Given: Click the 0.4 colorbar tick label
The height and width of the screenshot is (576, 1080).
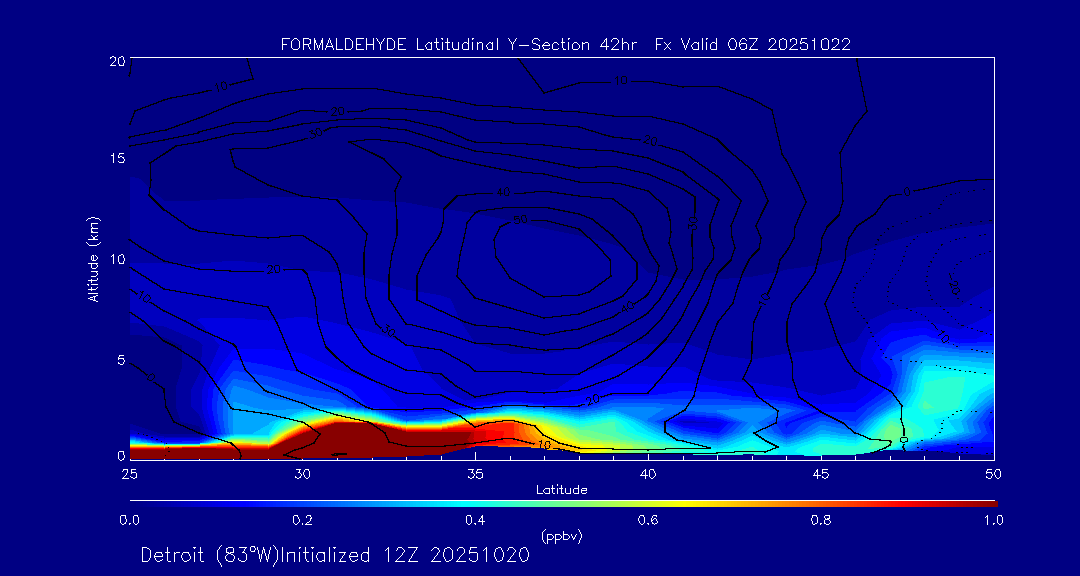Looking at the screenshot, I should click(x=475, y=520).
